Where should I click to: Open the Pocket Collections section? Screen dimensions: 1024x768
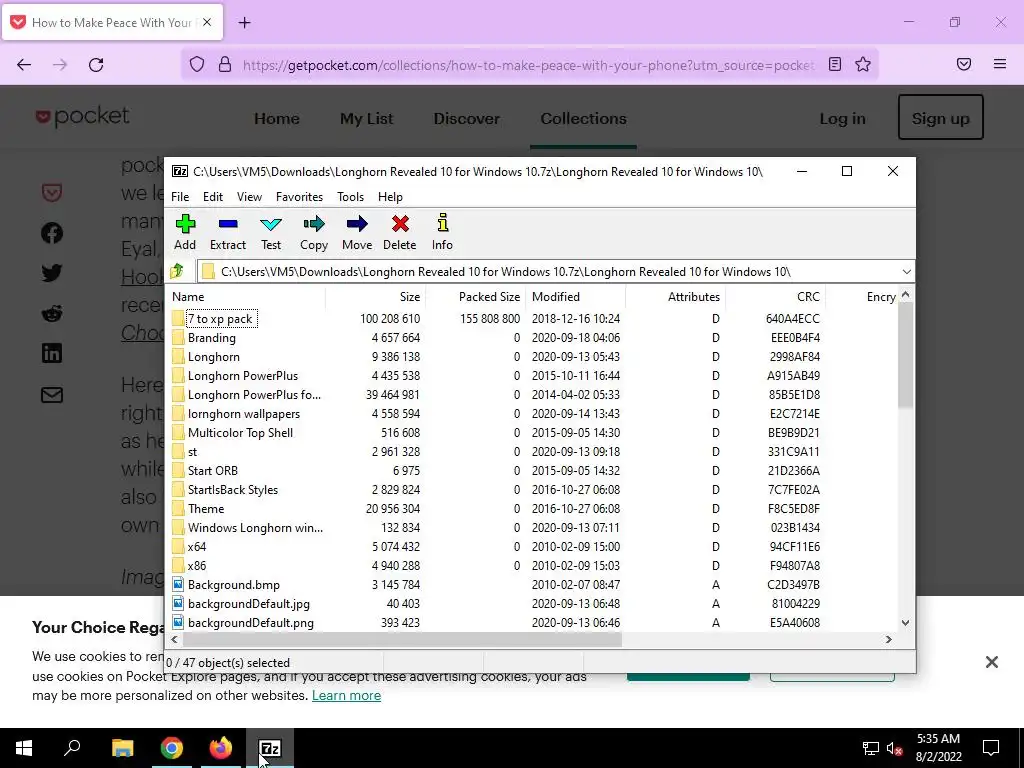583,119
